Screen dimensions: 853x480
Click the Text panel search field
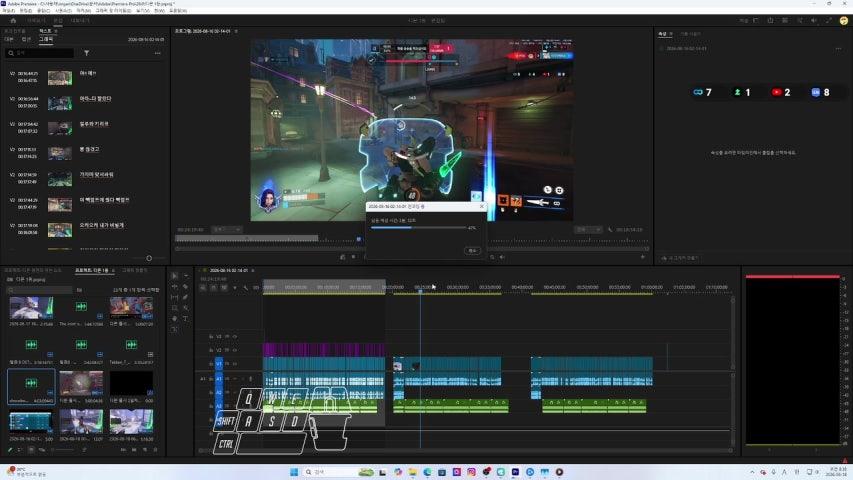40,53
